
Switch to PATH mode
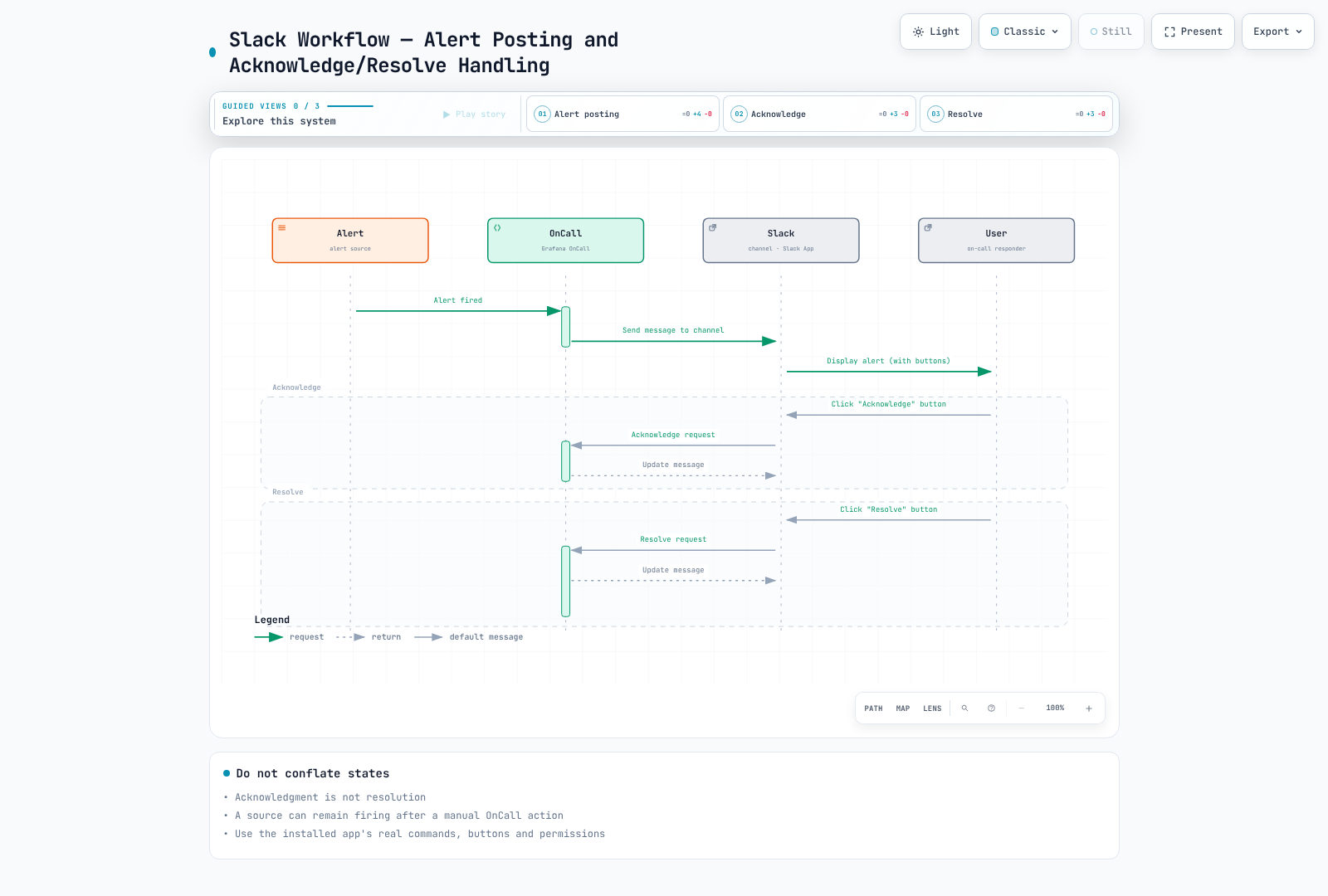[x=873, y=709]
